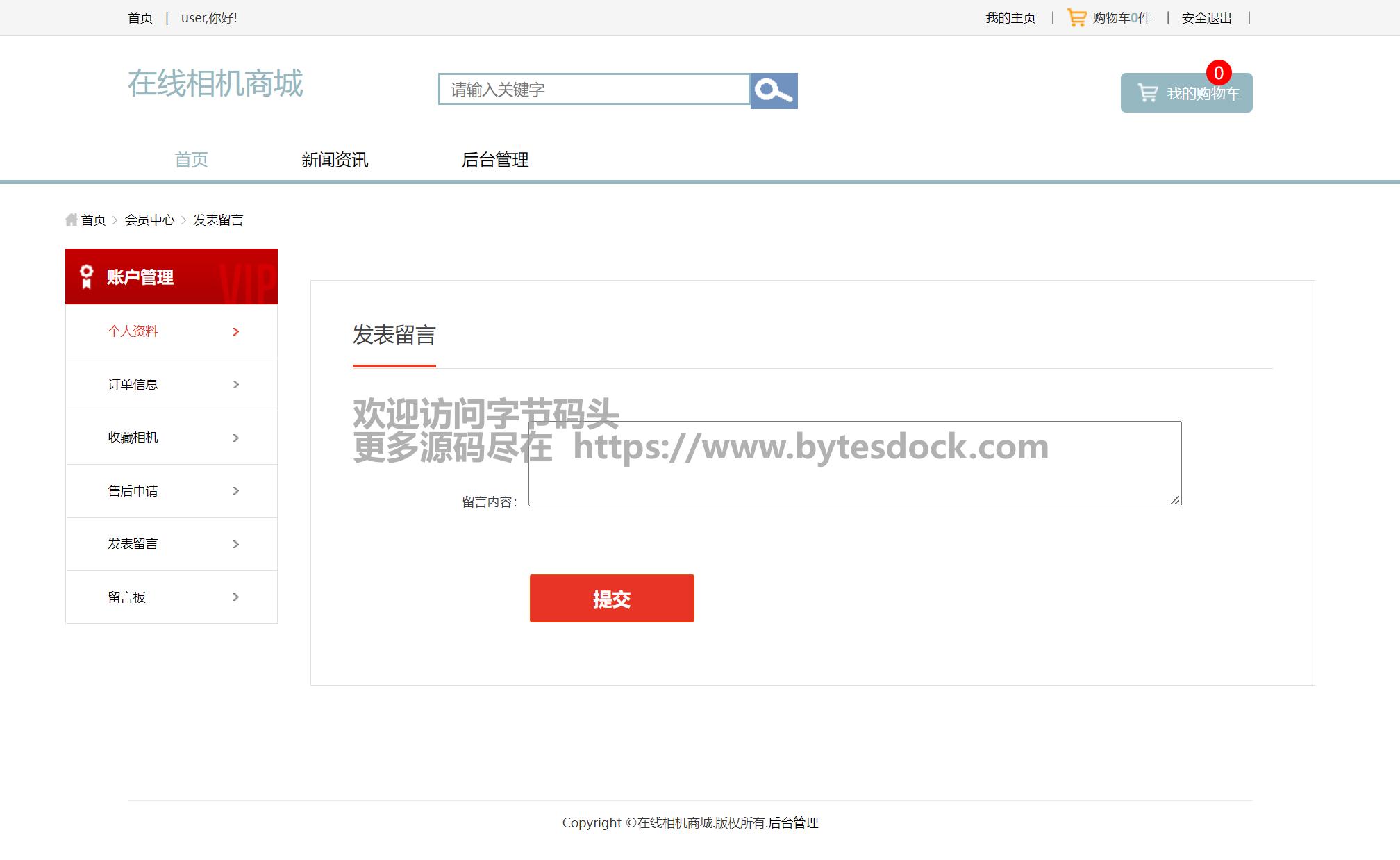Click the home icon in breadcrumb
Screen dimensions: 1400x860
[x=71, y=220]
